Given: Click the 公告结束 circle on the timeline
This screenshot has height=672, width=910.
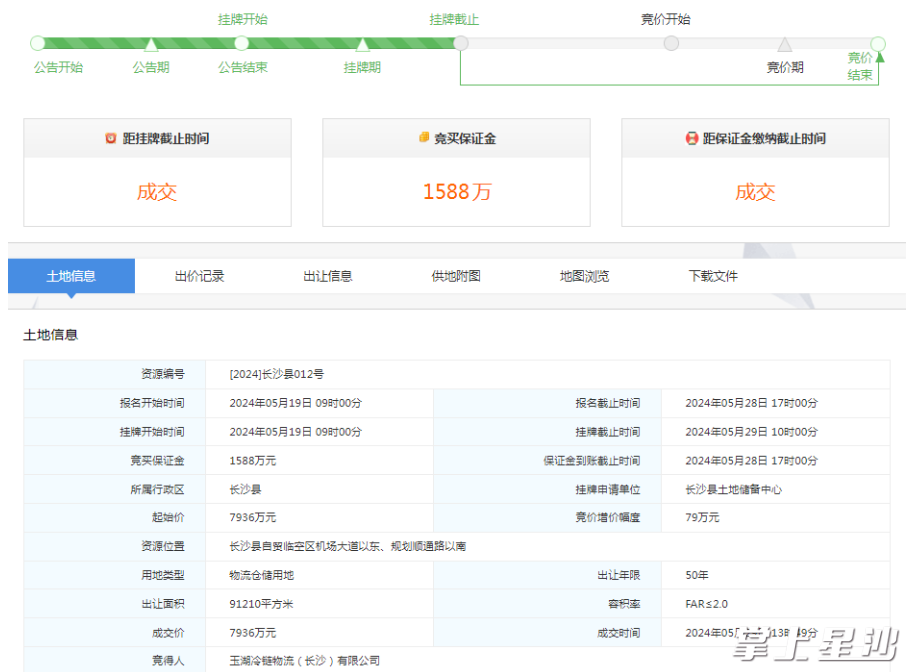Looking at the screenshot, I should (x=241, y=43).
